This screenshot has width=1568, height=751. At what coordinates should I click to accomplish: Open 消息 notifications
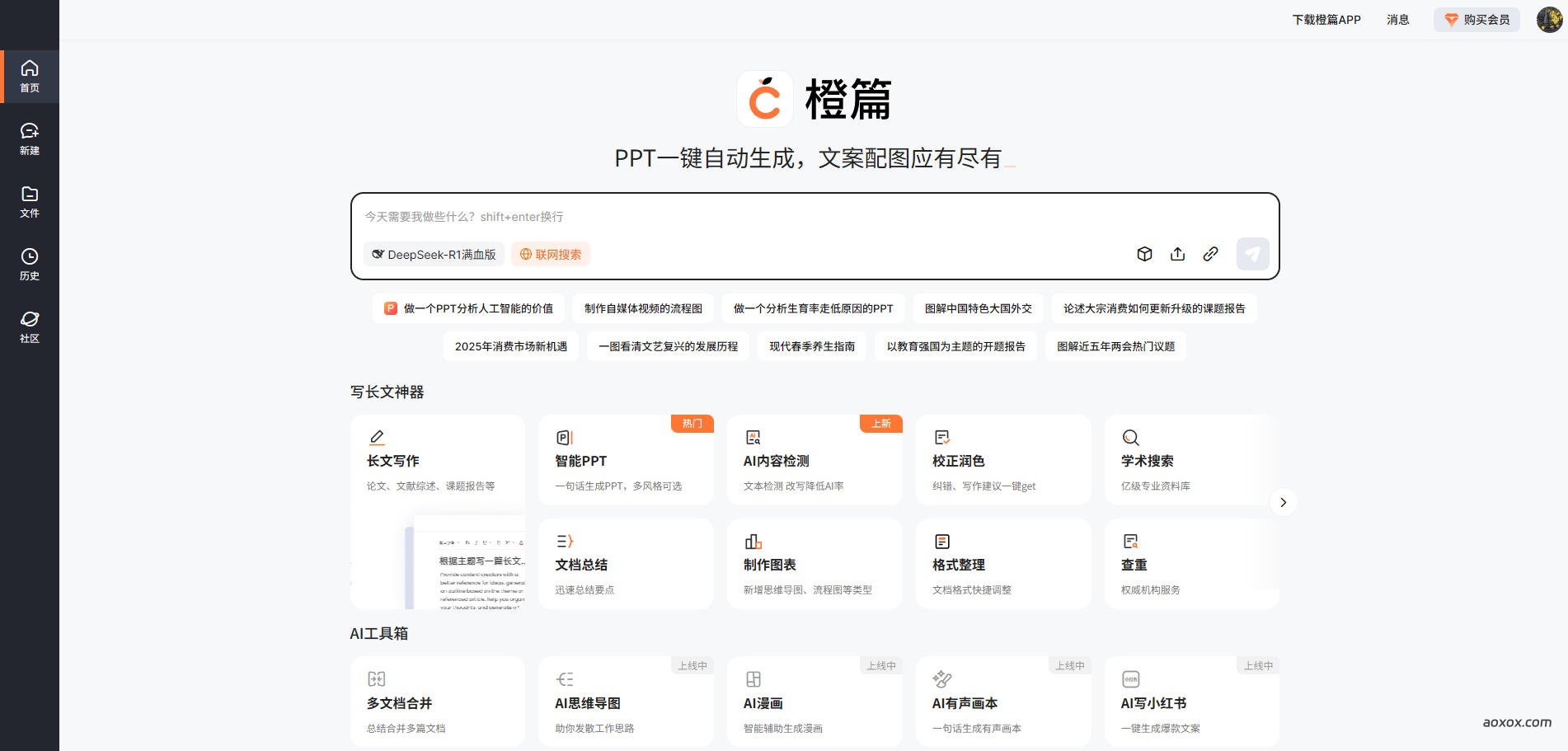pos(1398,19)
